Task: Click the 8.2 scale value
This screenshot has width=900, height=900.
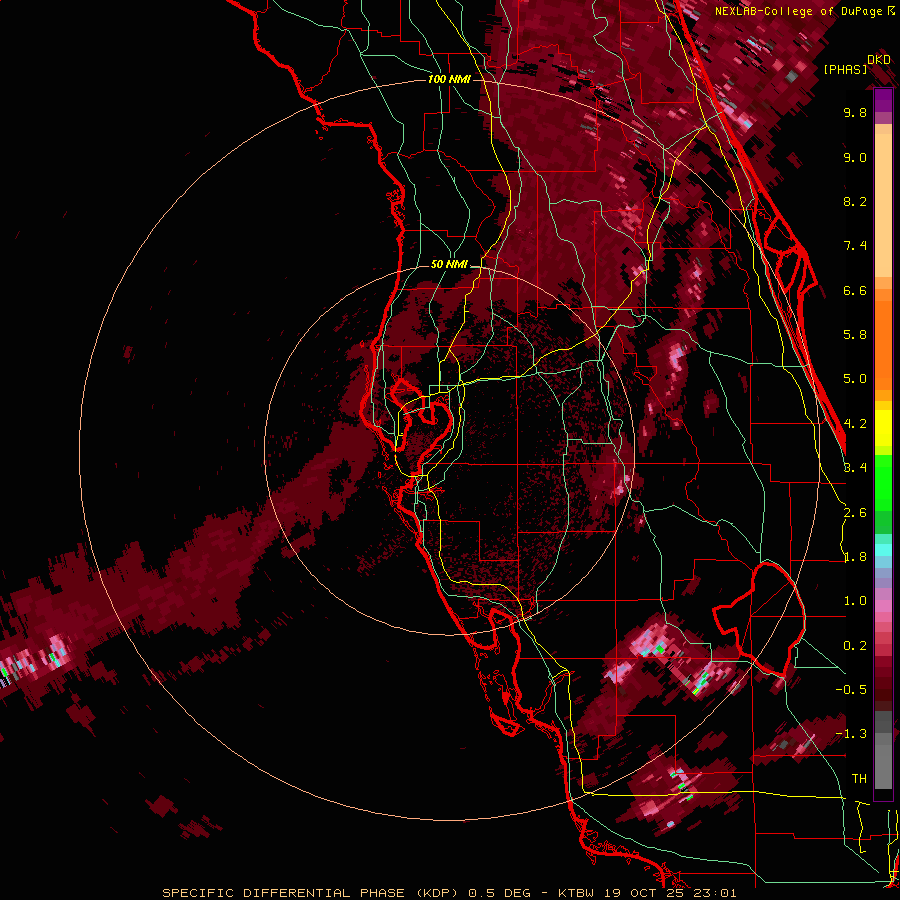Action: point(855,201)
